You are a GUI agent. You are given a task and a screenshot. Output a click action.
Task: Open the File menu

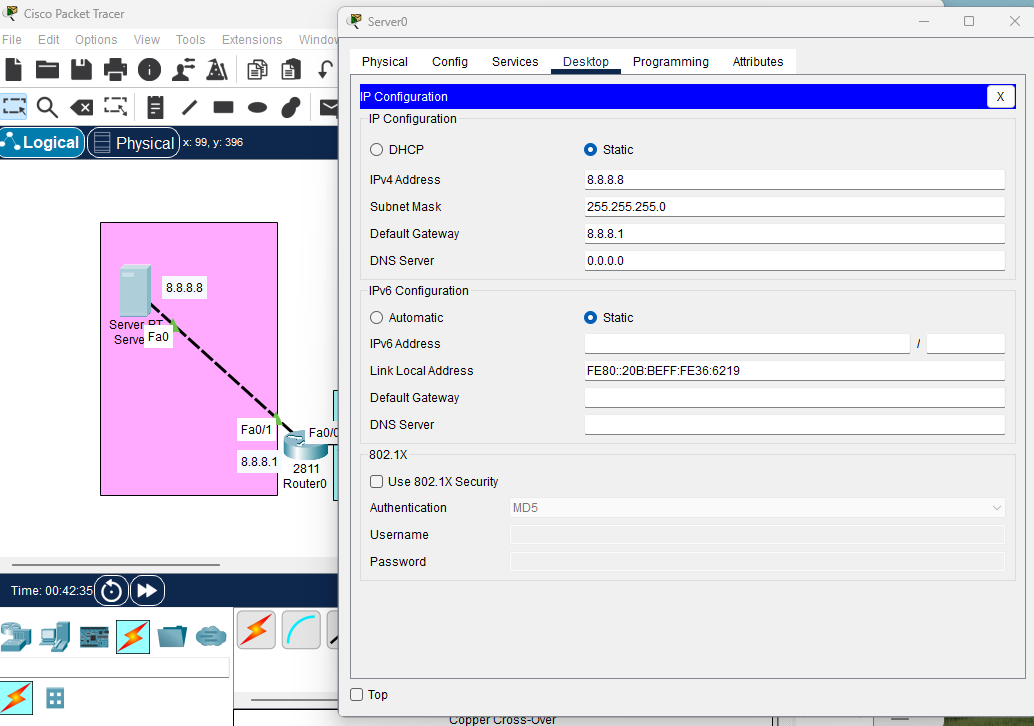click(x=12, y=40)
